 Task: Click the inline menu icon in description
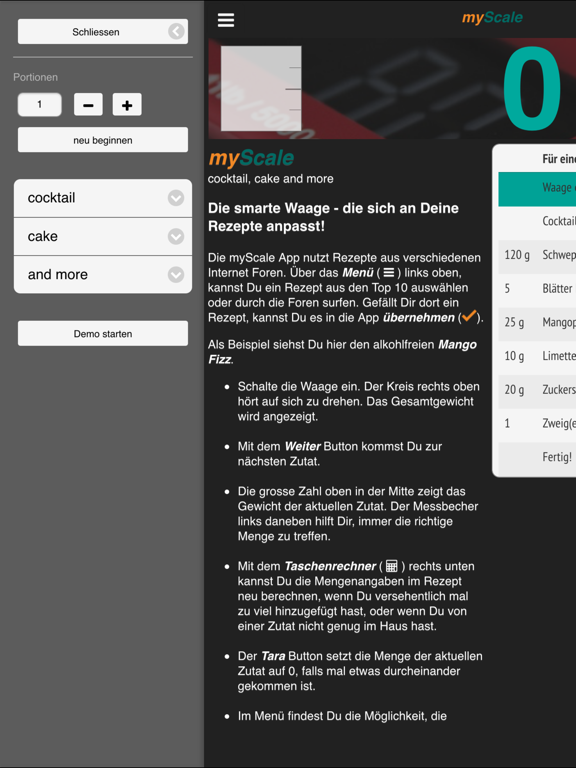click(388, 272)
